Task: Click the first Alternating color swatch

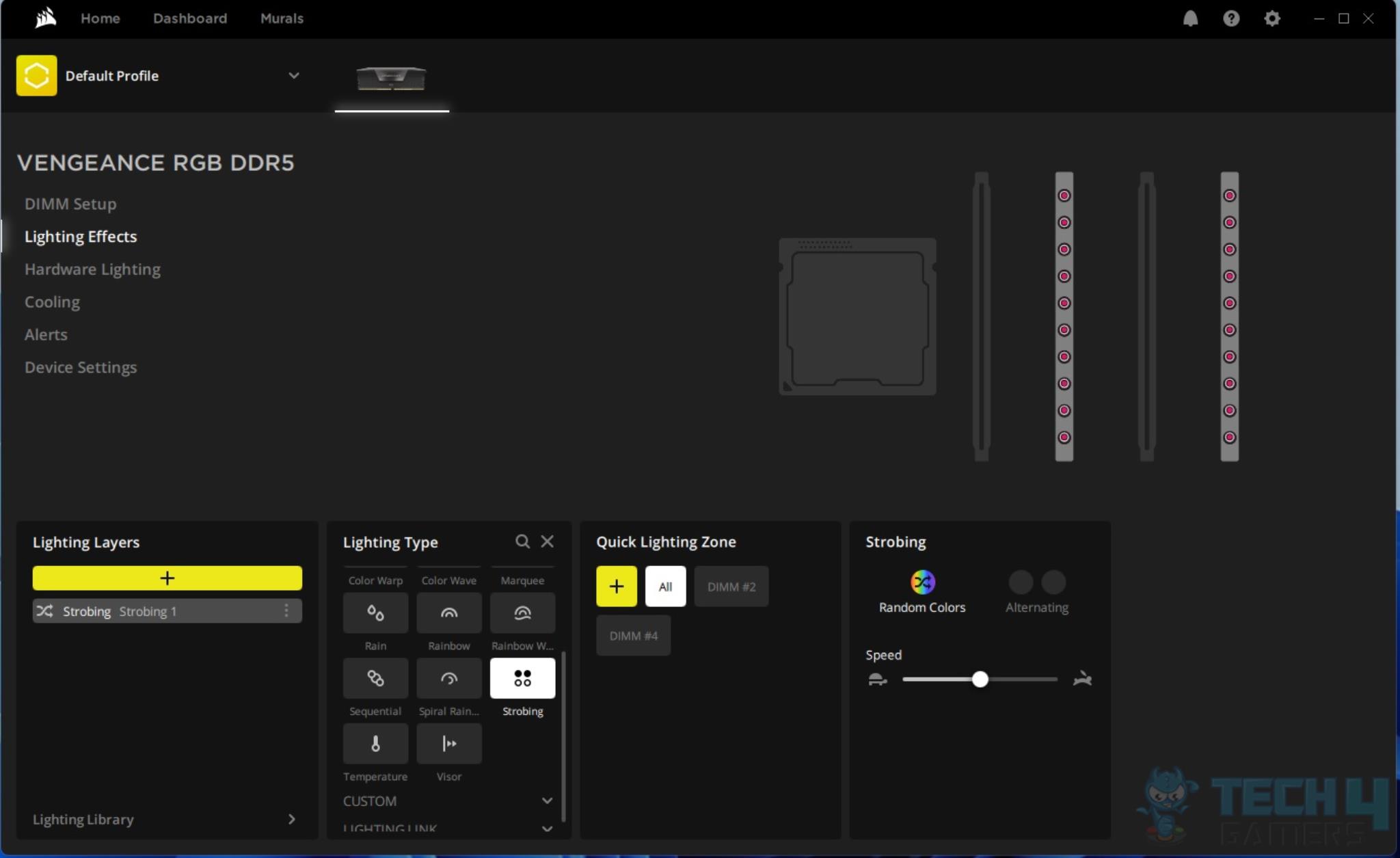Action: 1021,582
